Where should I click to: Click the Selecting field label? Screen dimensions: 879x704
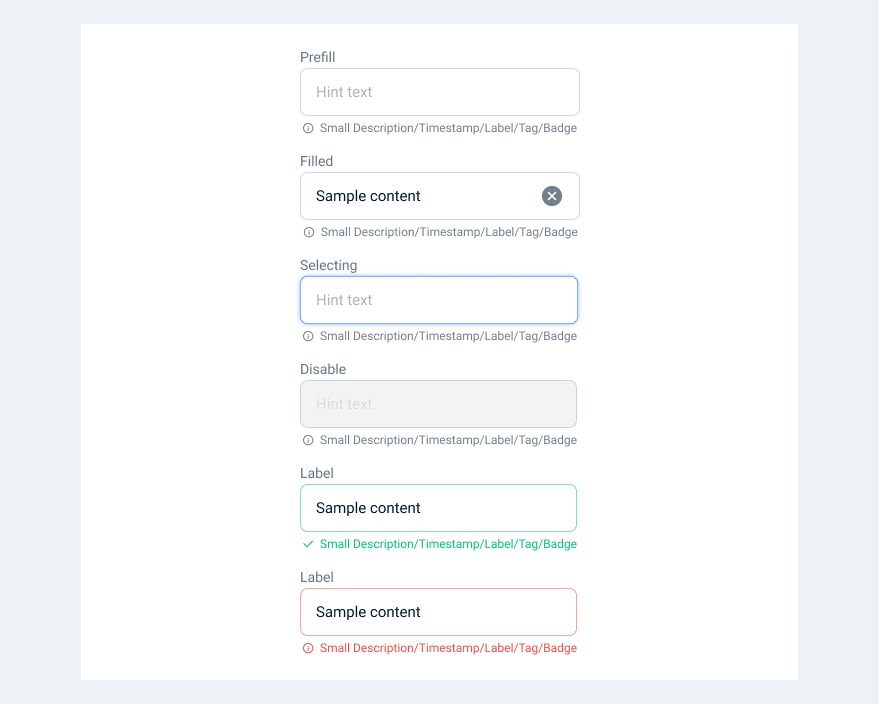coord(329,265)
